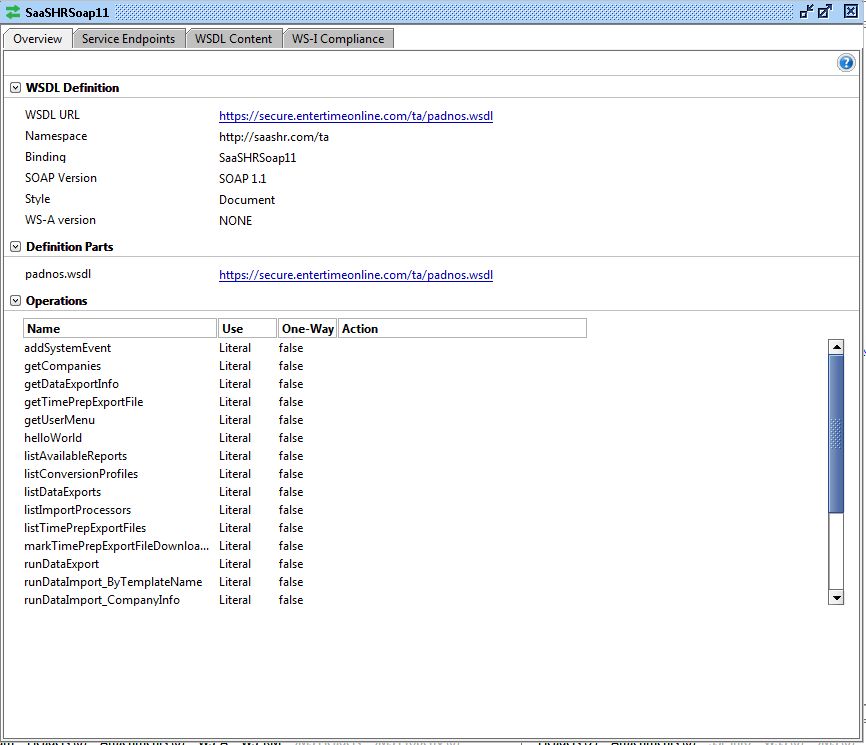The width and height of the screenshot is (866, 745).
Task: Open the WSDL Content tab
Action: tap(234, 39)
